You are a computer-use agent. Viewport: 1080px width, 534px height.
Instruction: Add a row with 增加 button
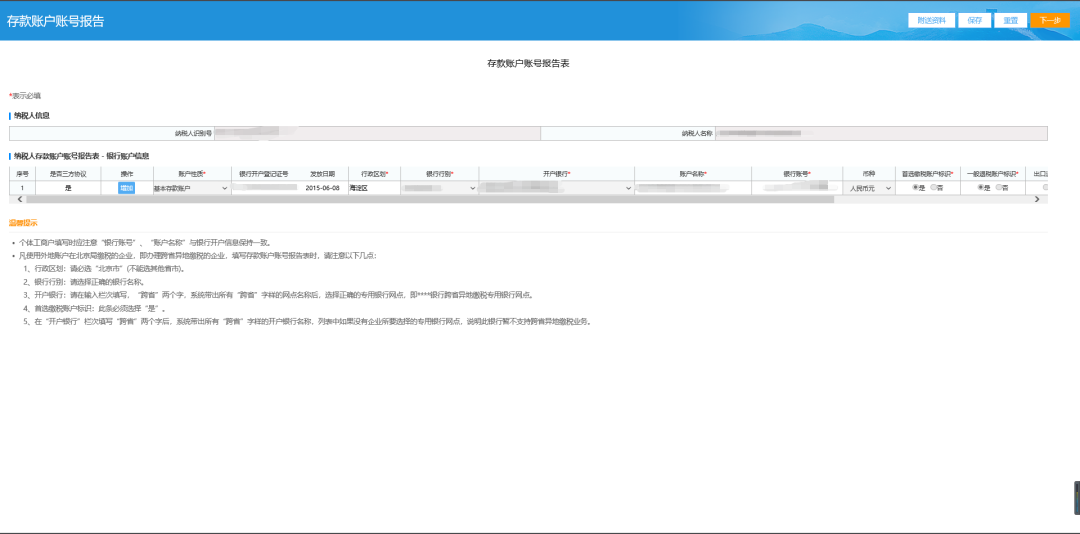pos(127,188)
